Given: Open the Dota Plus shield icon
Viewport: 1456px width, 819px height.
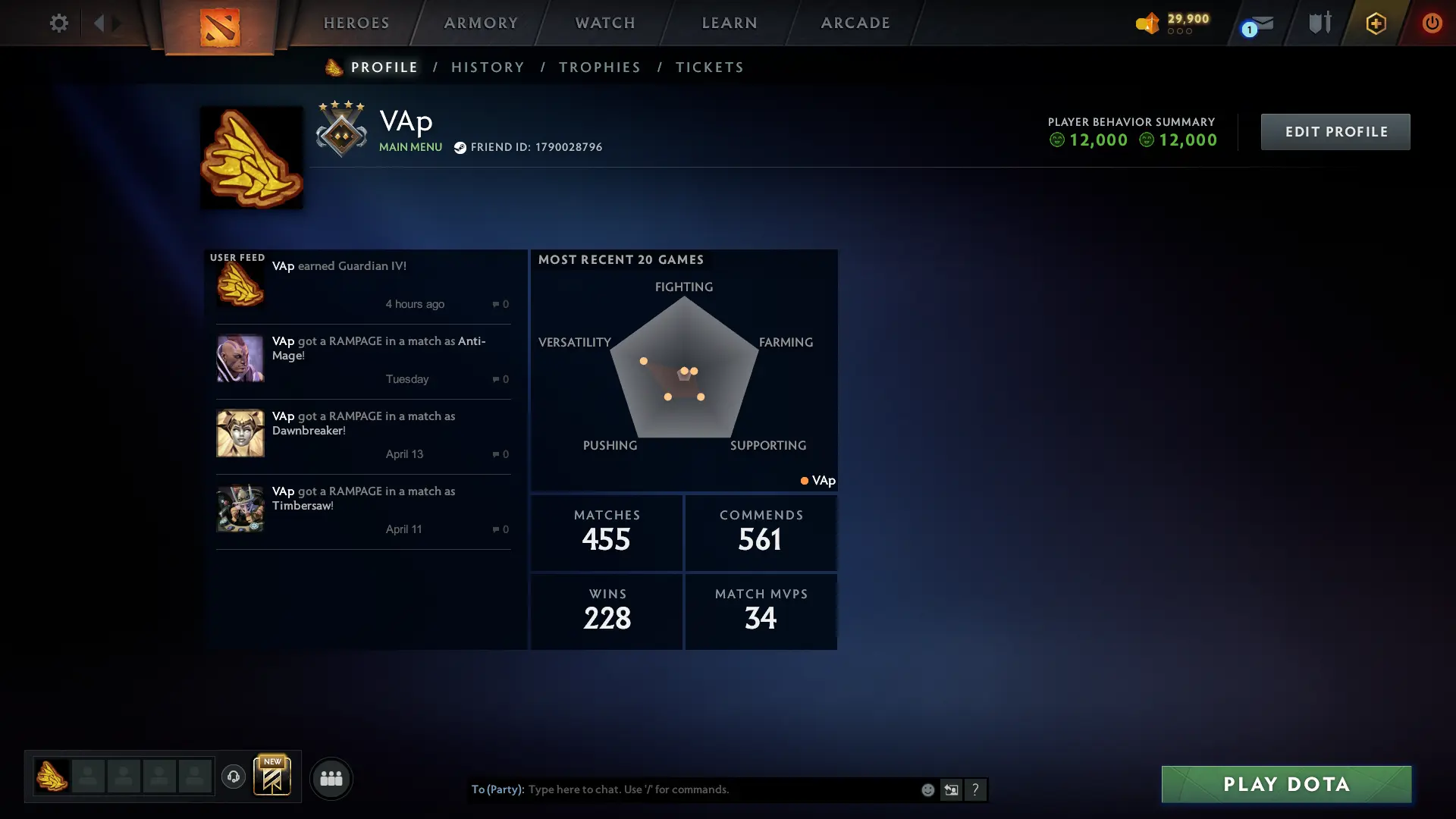Looking at the screenshot, I should click(x=1376, y=23).
